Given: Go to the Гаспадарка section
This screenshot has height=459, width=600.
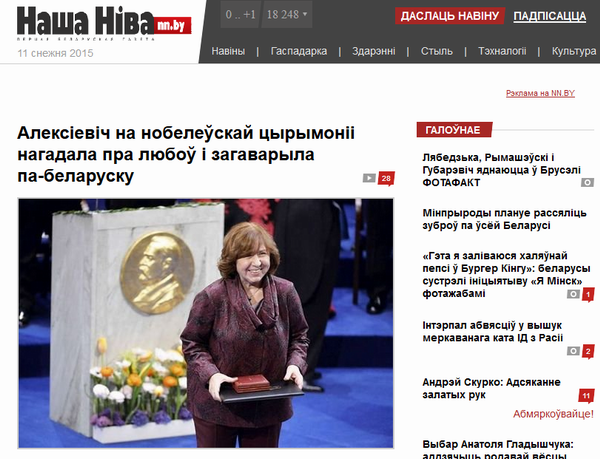Looking at the screenshot, I should click(299, 52).
